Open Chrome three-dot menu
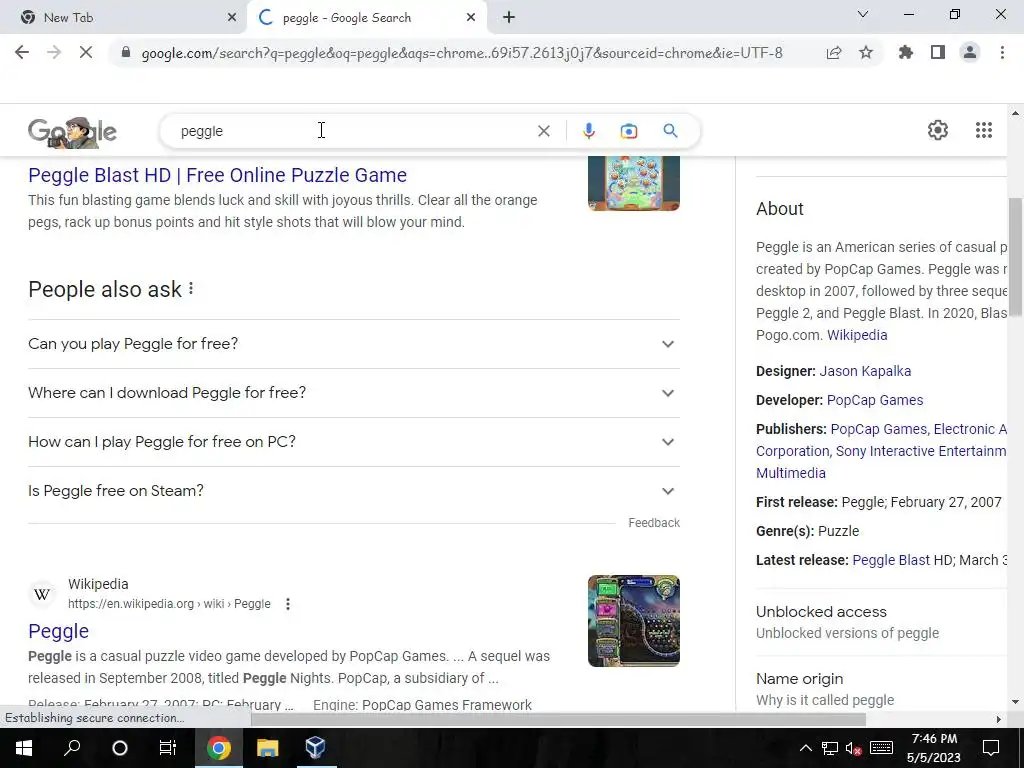Screen dimensions: 1024x768 1002,53
